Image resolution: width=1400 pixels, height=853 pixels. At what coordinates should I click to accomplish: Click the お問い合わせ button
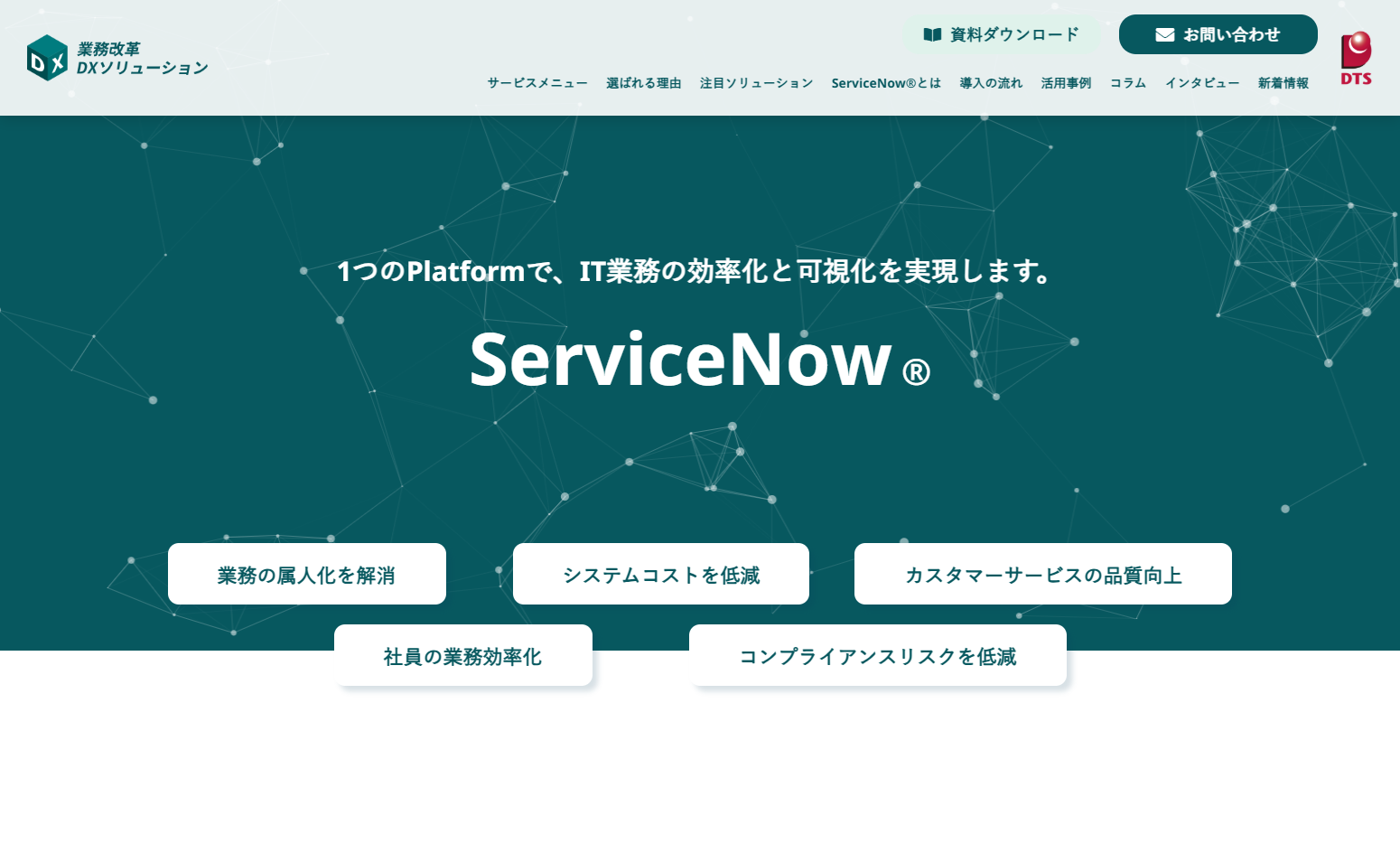[x=1218, y=34]
